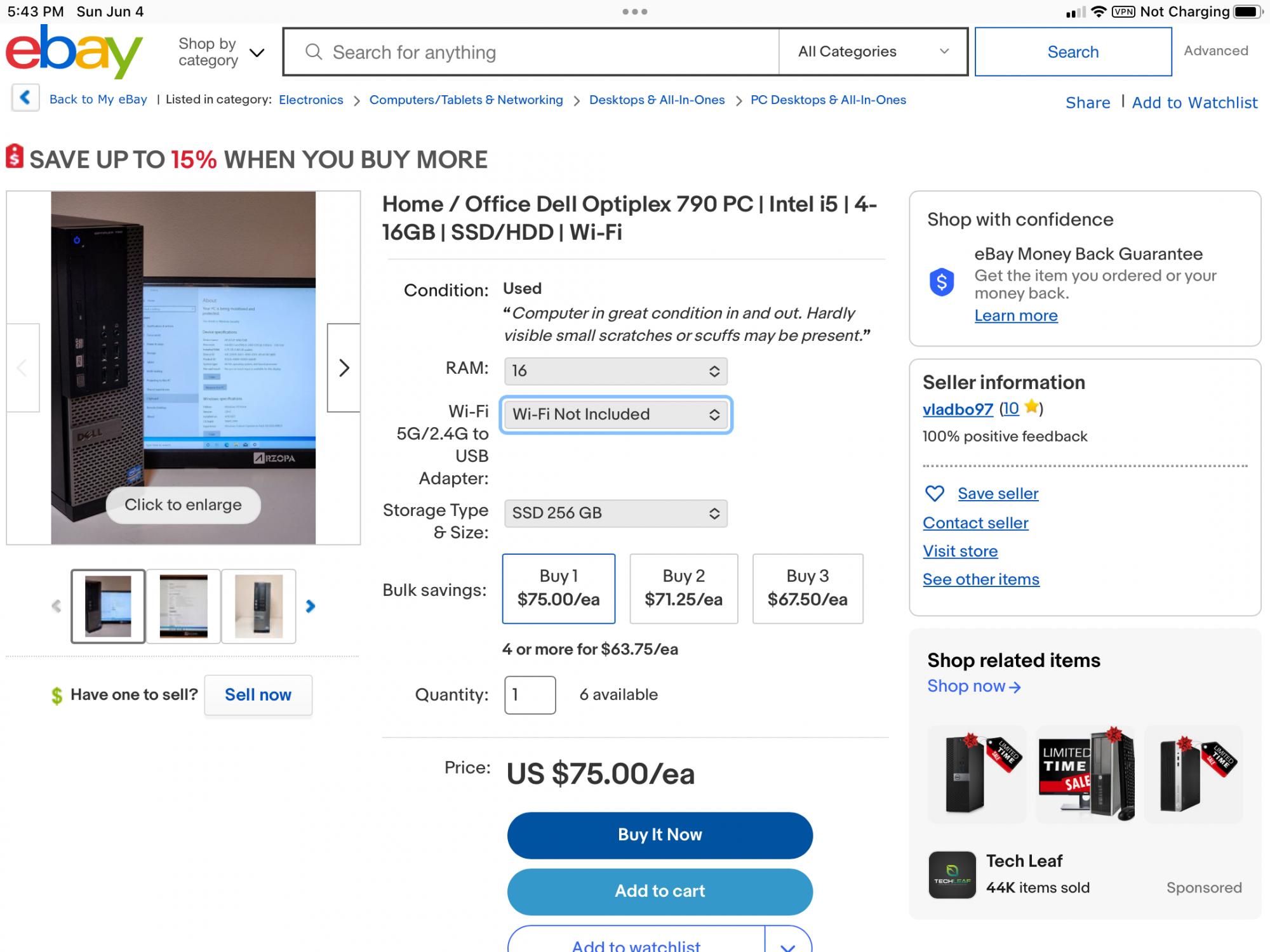Click the thumbnail carousel right arrow

point(311,607)
